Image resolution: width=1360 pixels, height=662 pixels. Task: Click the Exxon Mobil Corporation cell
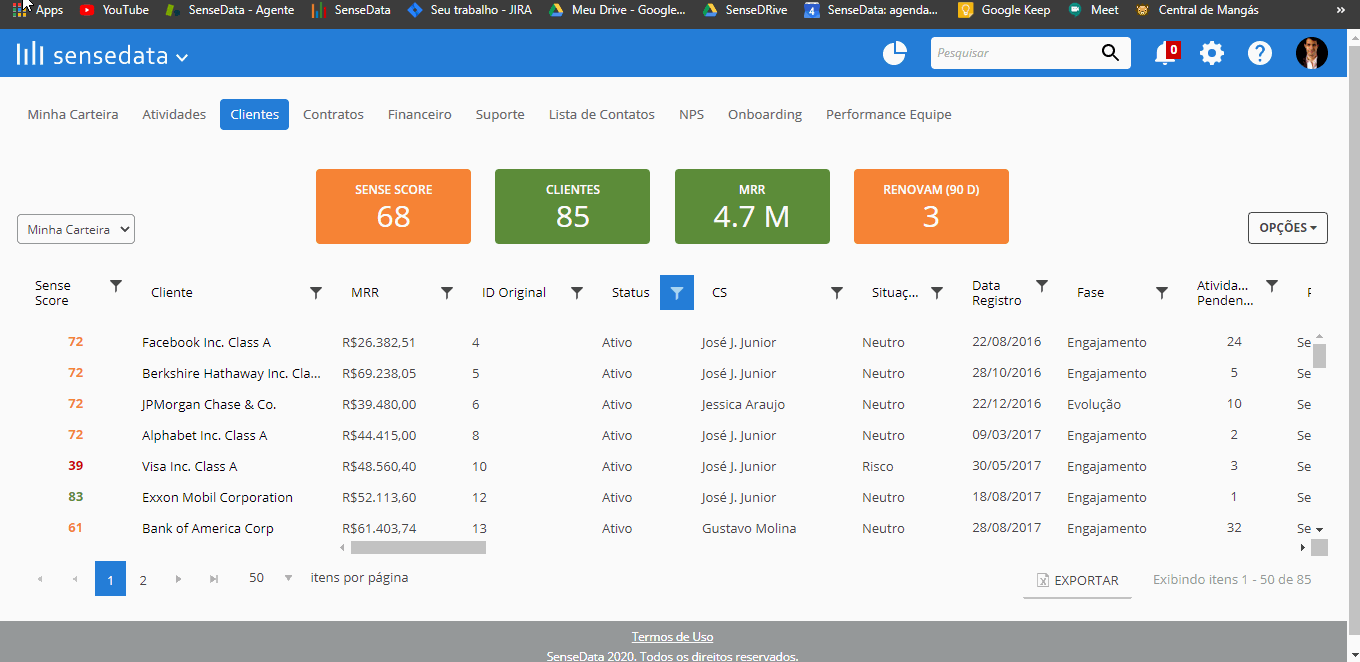218,498
